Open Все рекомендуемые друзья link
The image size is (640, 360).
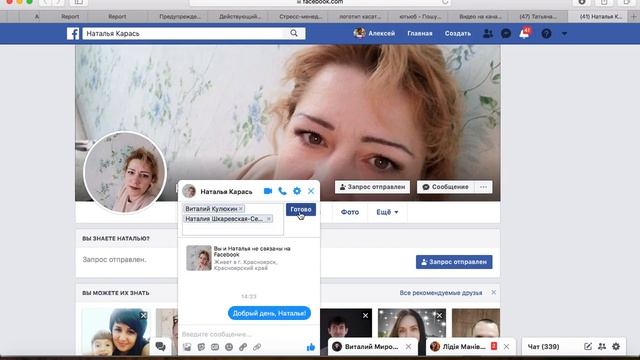tap(441, 293)
